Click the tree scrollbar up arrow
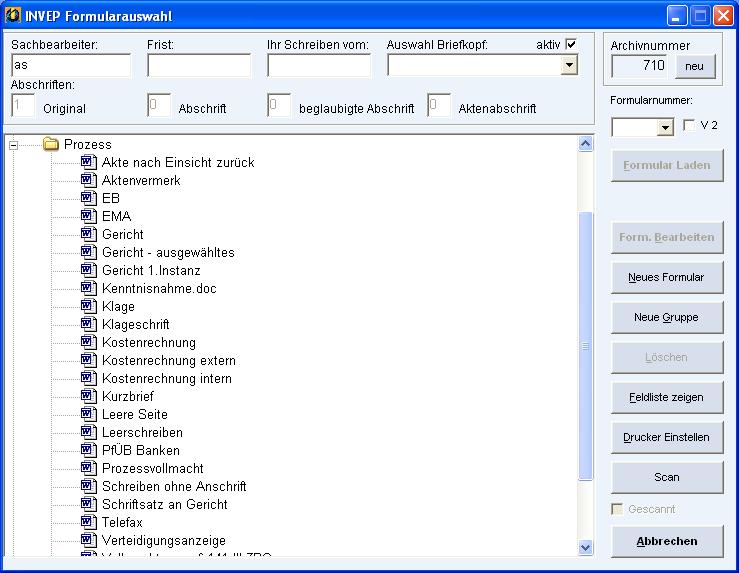739x573 pixels. [x=585, y=144]
